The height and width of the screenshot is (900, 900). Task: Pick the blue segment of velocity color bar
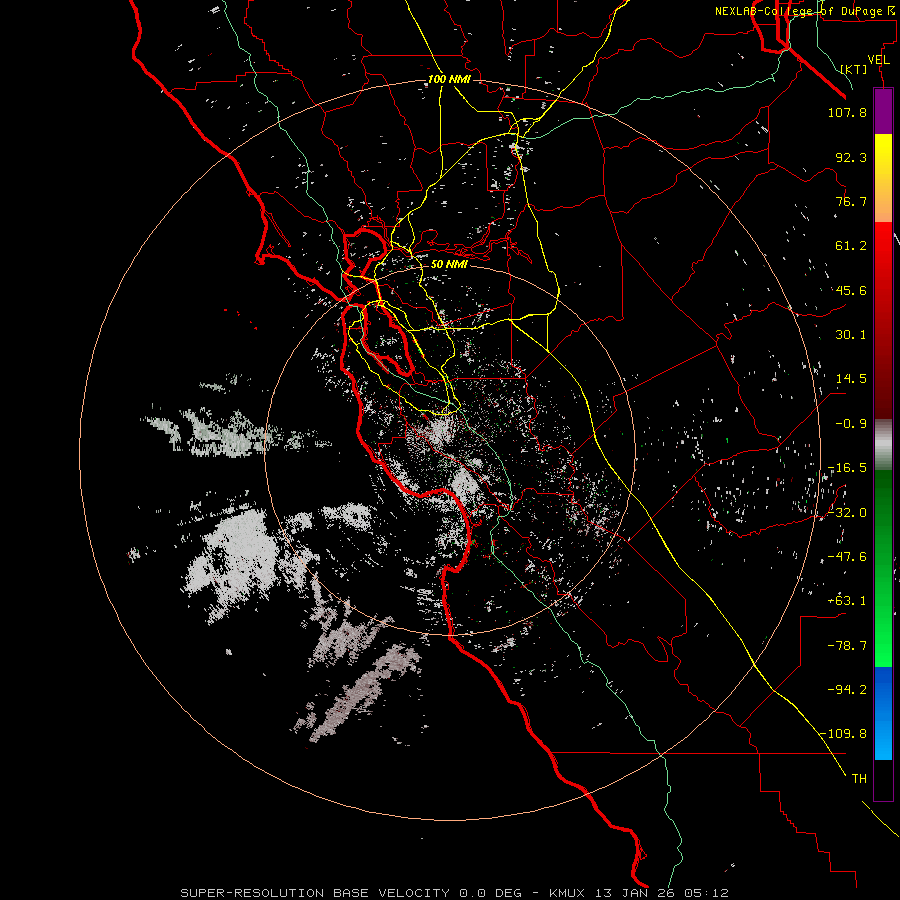click(883, 713)
